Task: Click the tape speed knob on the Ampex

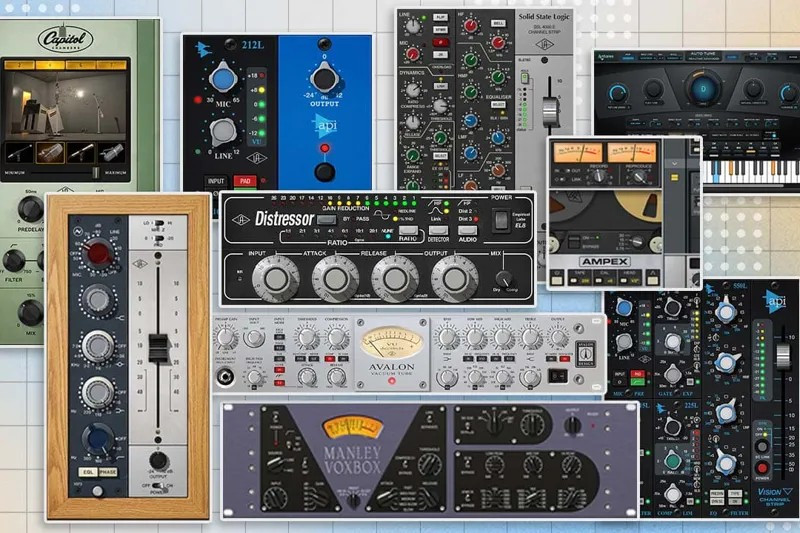Action: point(636,241)
